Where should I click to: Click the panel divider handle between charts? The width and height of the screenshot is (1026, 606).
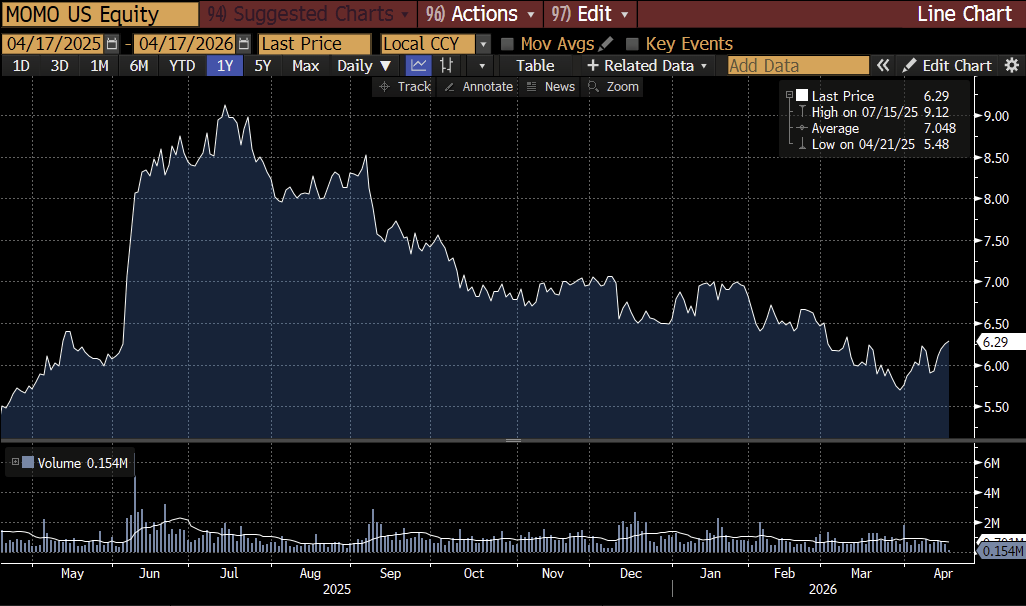(x=513, y=440)
